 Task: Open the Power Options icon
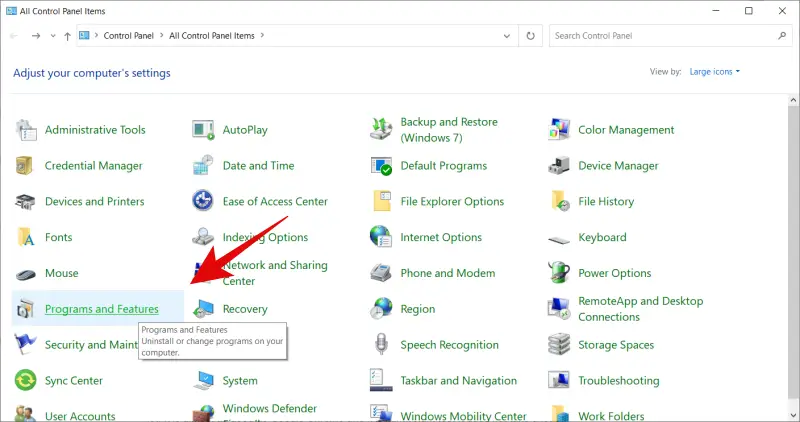tap(559, 272)
